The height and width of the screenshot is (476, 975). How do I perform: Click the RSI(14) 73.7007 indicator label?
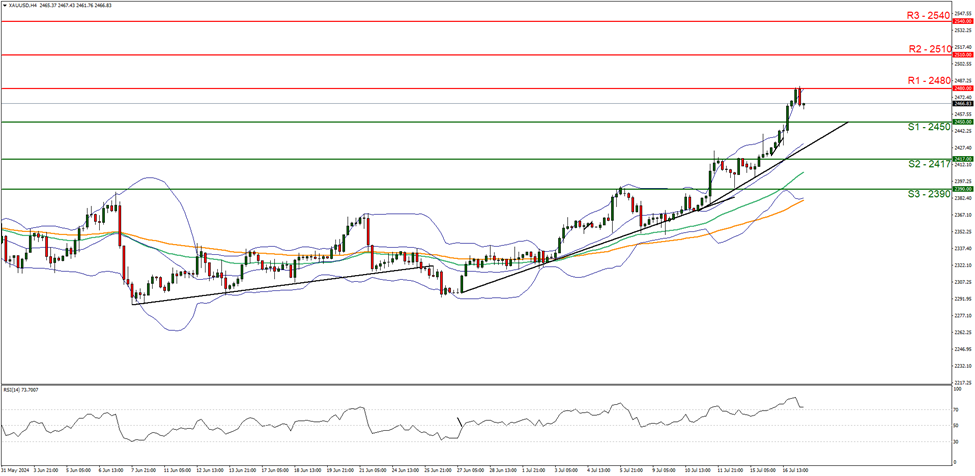(21, 390)
